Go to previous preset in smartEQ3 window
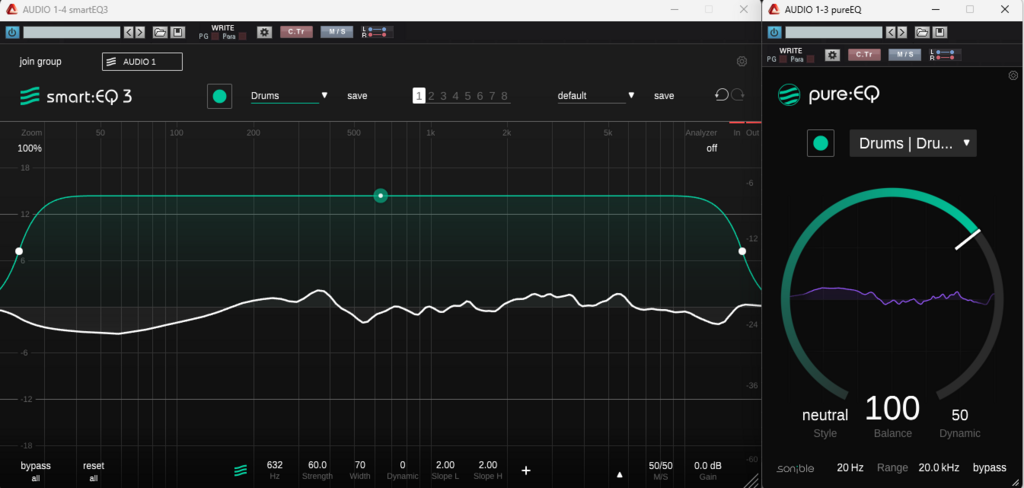The height and width of the screenshot is (488, 1024). (129, 32)
